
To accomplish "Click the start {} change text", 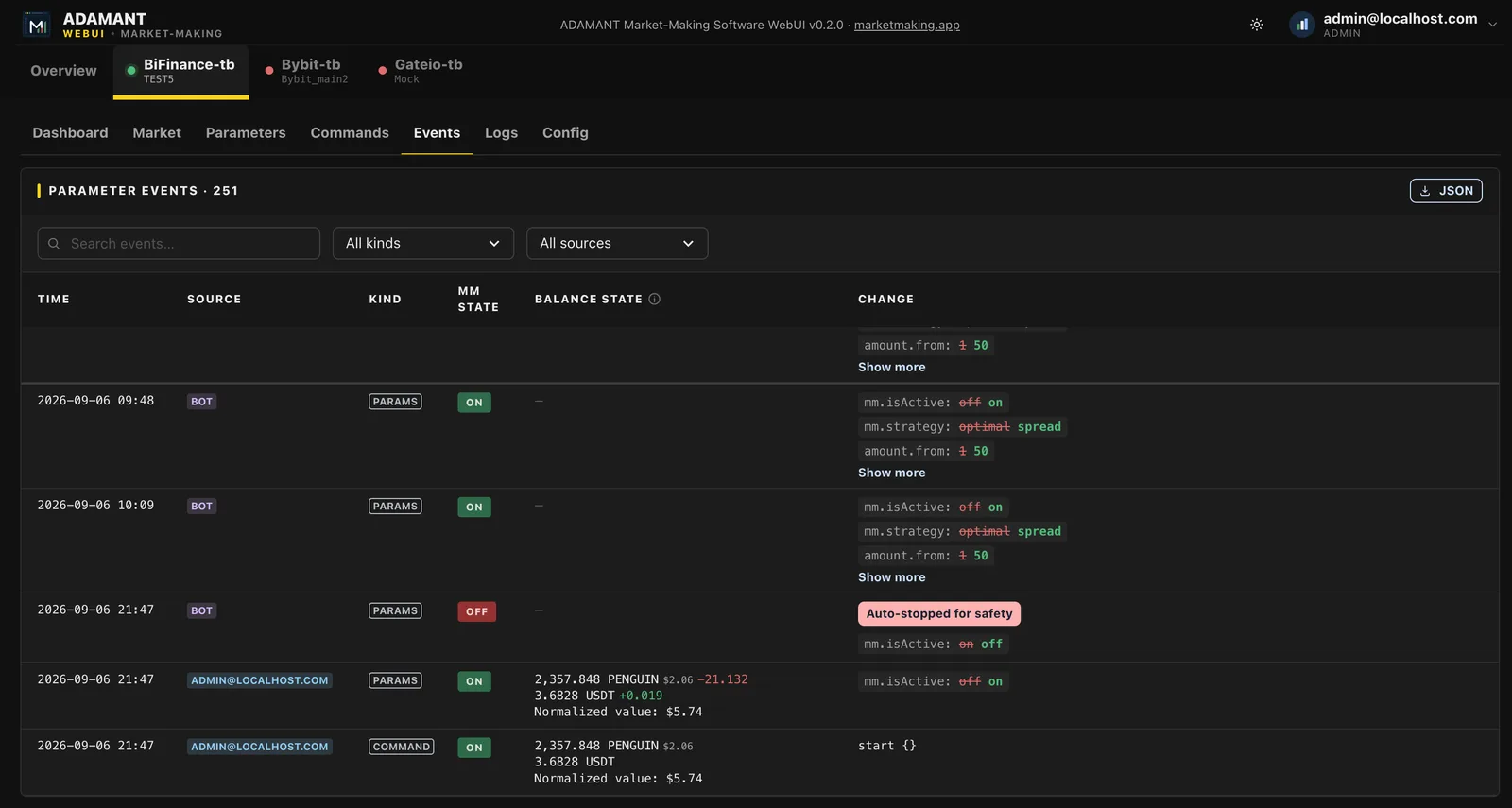I will coord(886,746).
